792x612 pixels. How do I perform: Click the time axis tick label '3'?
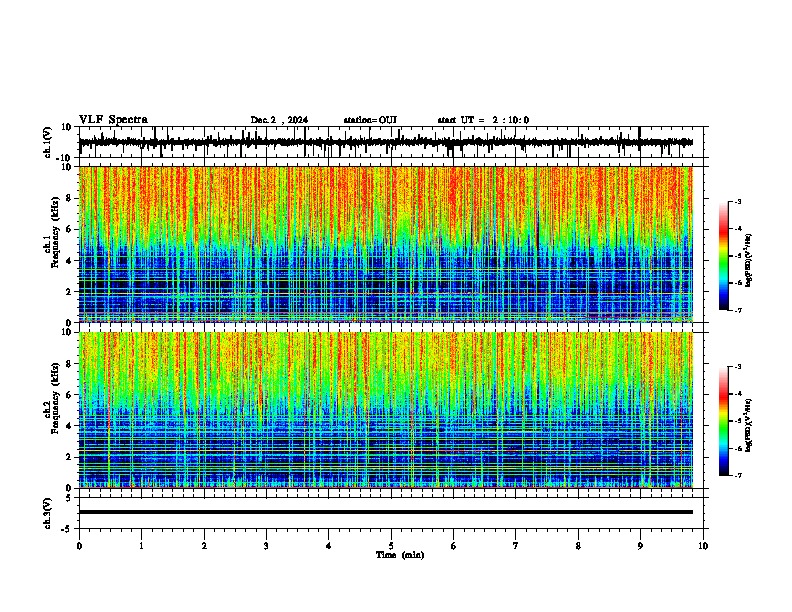coord(266,546)
